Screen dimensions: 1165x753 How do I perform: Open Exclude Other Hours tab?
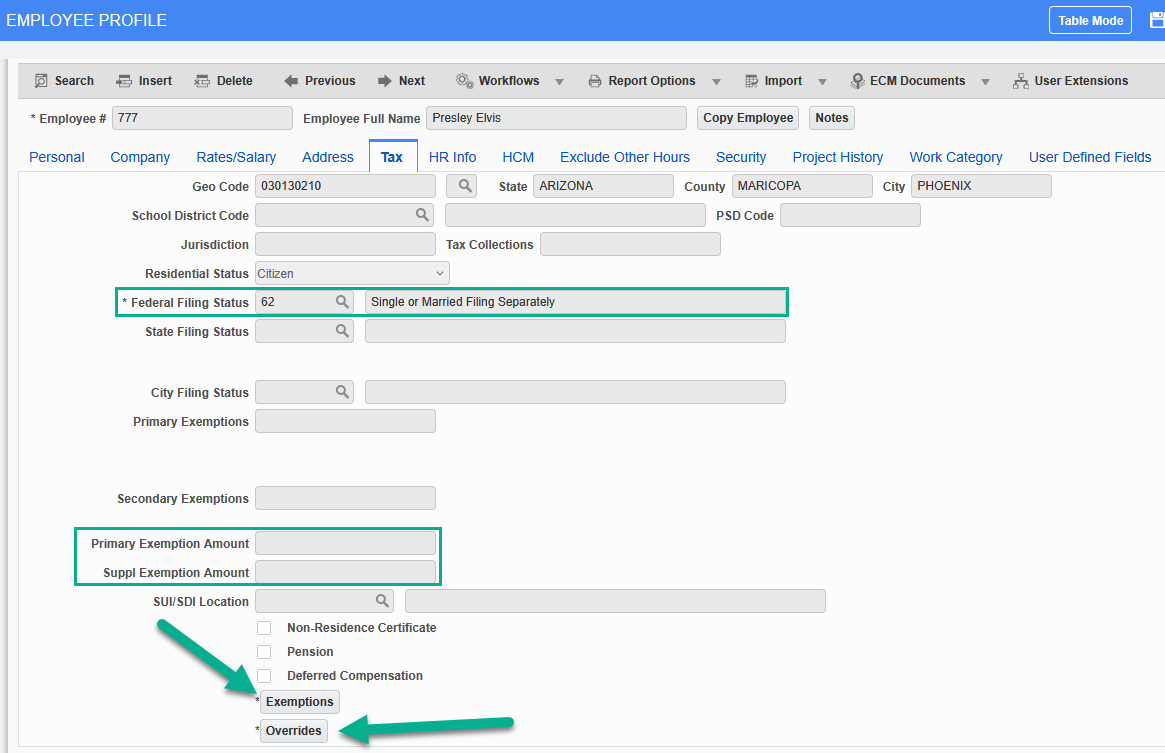[625, 157]
